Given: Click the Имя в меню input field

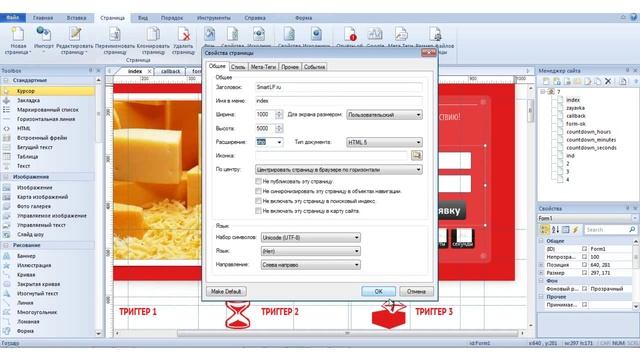Looking at the screenshot, I should click(338, 101).
